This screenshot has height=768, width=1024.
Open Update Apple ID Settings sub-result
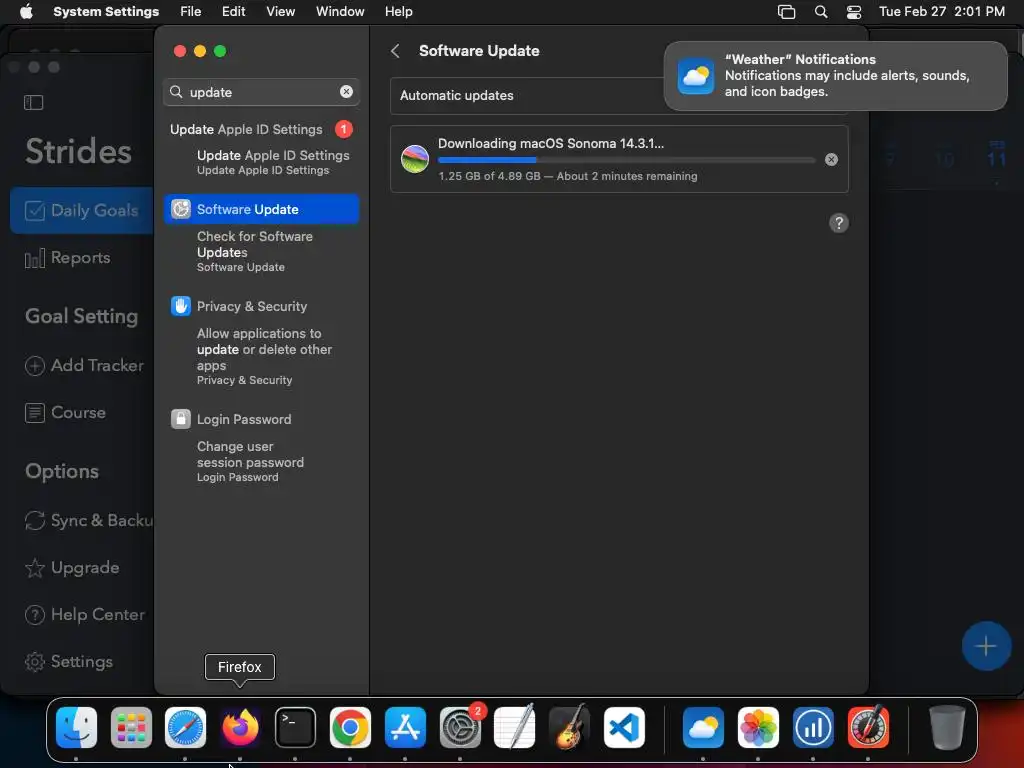273,162
